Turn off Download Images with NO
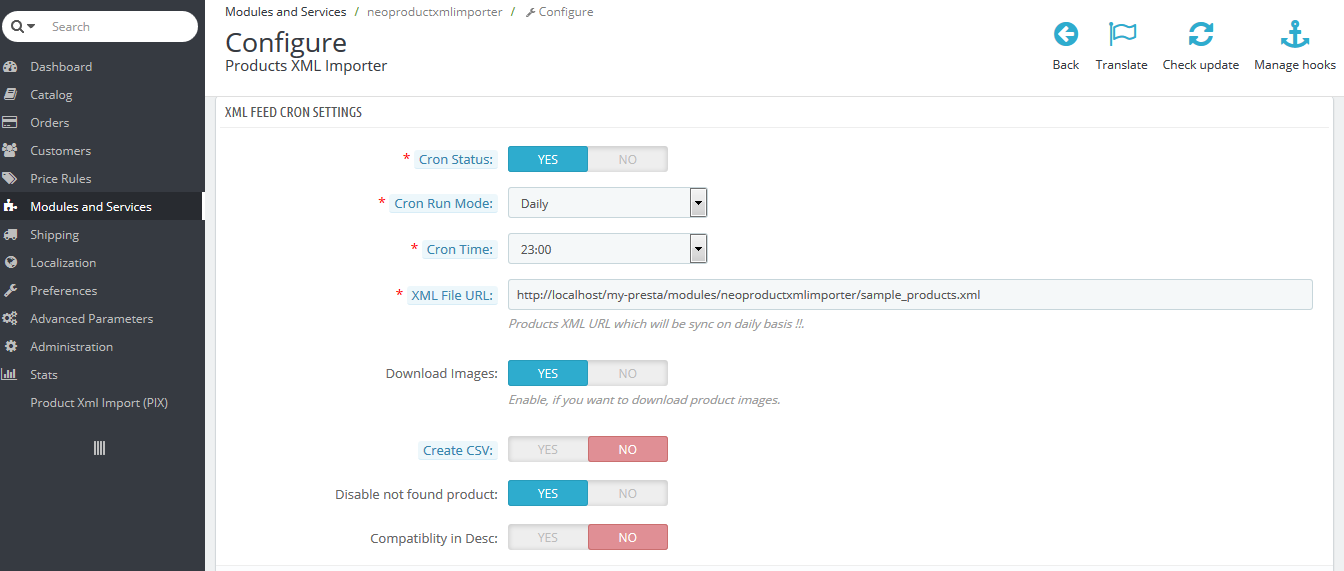The image size is (1344, 571). [627, 374]
